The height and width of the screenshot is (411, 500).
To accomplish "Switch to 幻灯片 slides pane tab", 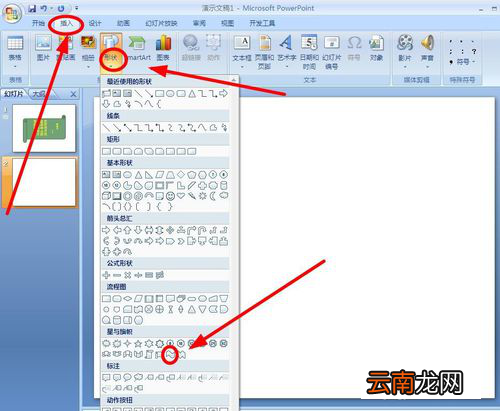I will click(14, 94).
